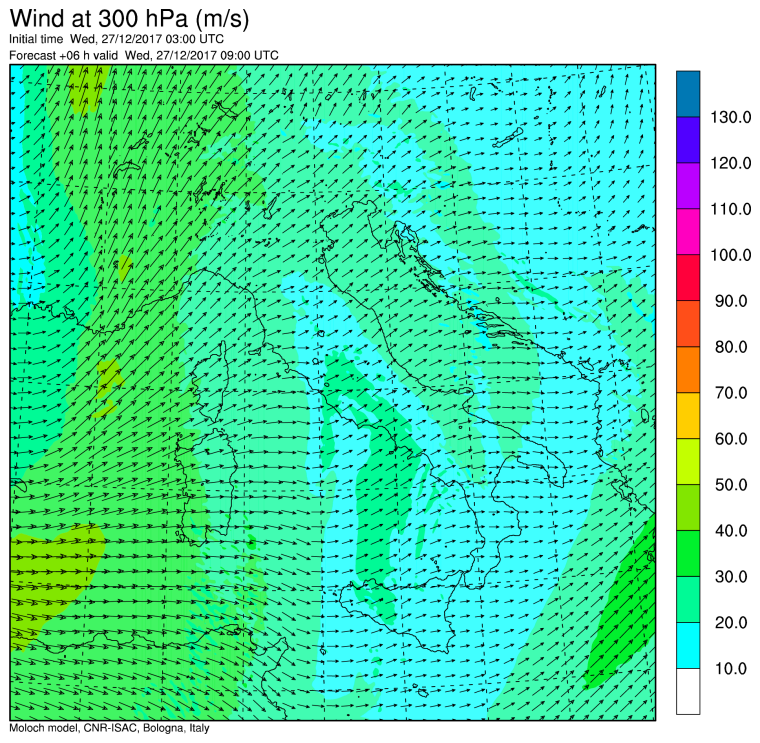Click the 110.0 colorbar label
The image size is (760, 743).
(730, 209)
